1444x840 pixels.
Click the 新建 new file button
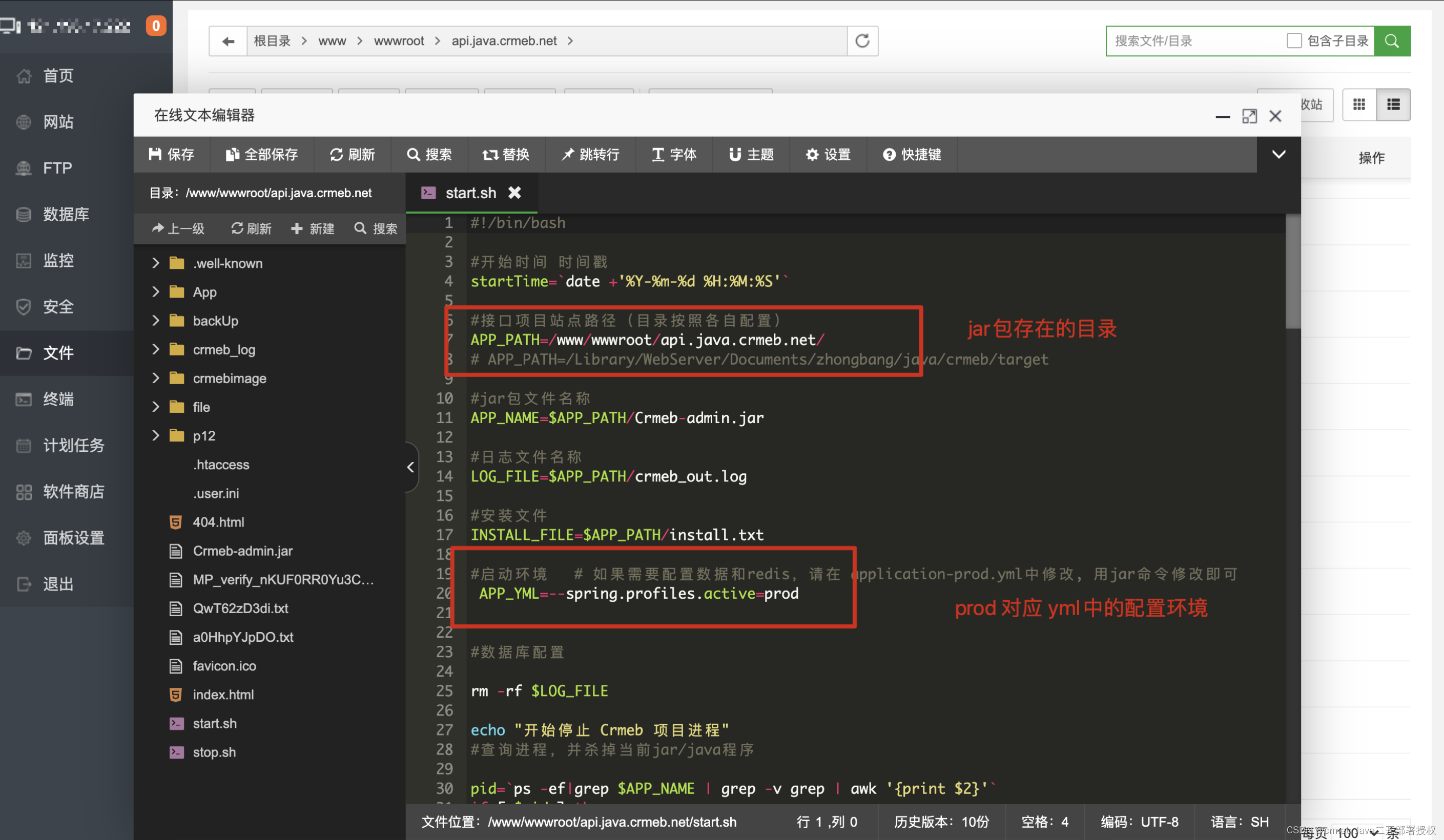312,228
